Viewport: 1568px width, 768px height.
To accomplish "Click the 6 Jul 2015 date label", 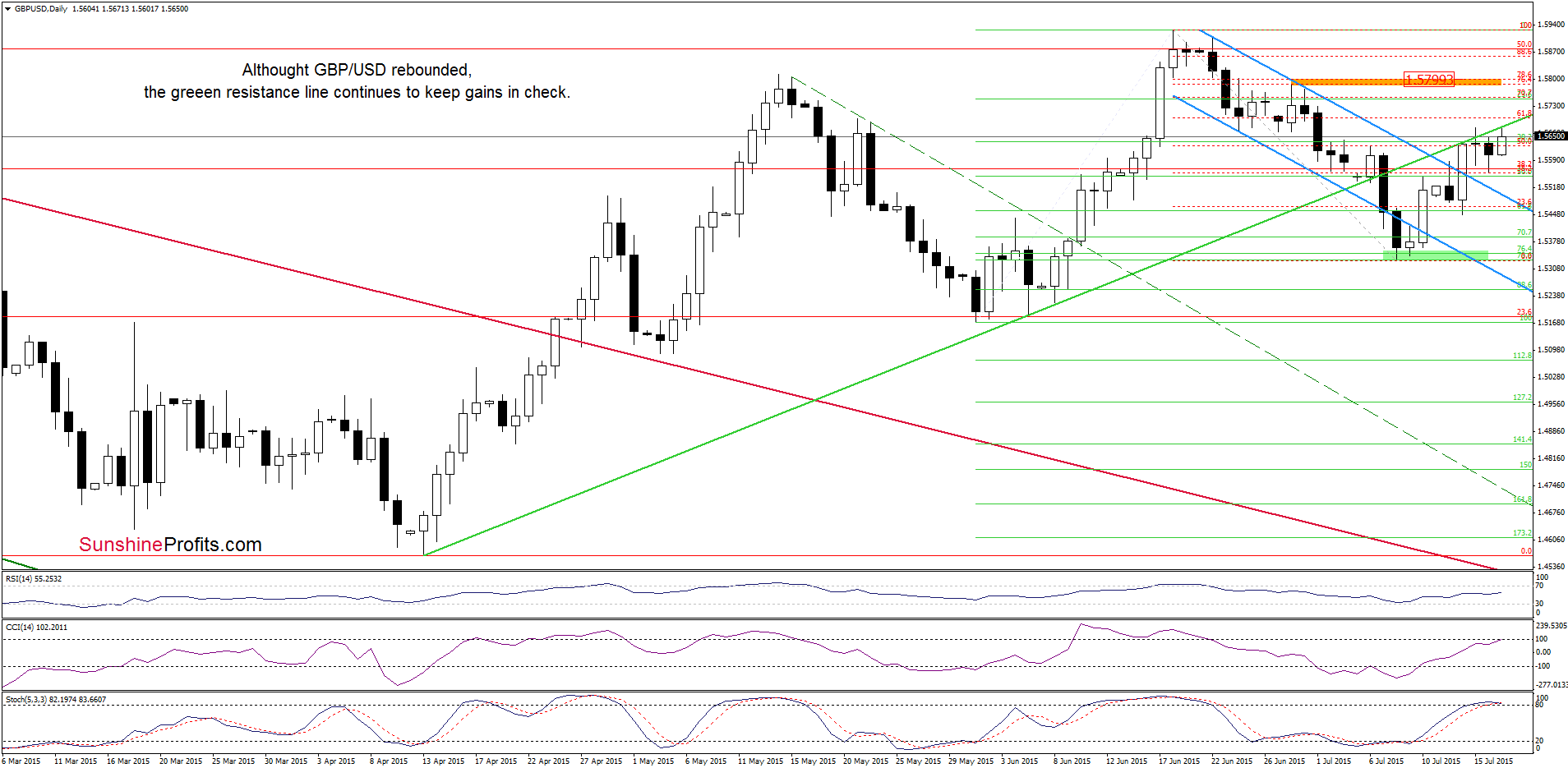I will pyautogui.click(x=1386, y=761).
